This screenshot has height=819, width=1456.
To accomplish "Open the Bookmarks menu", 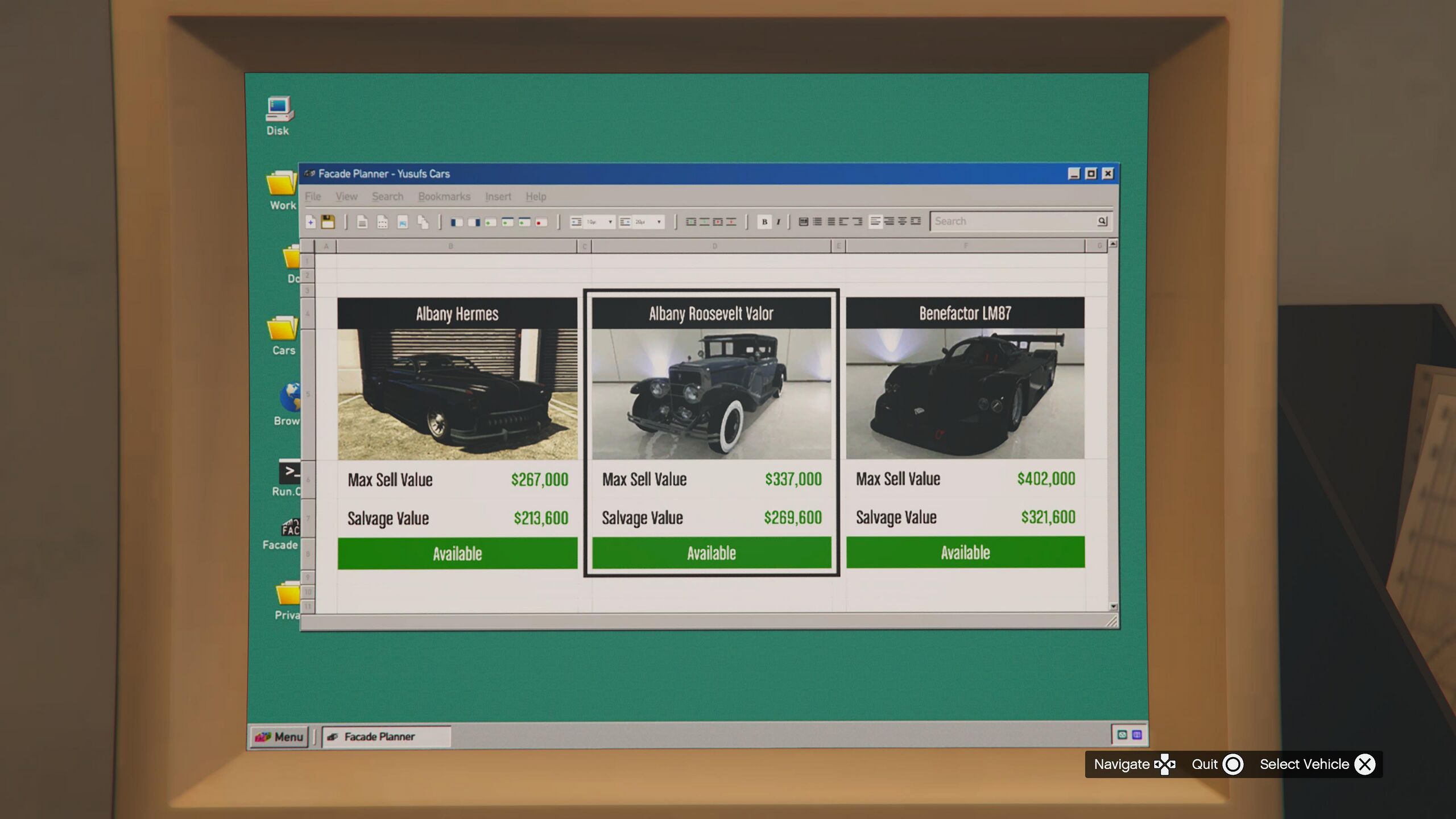I will tap(444, 196).
